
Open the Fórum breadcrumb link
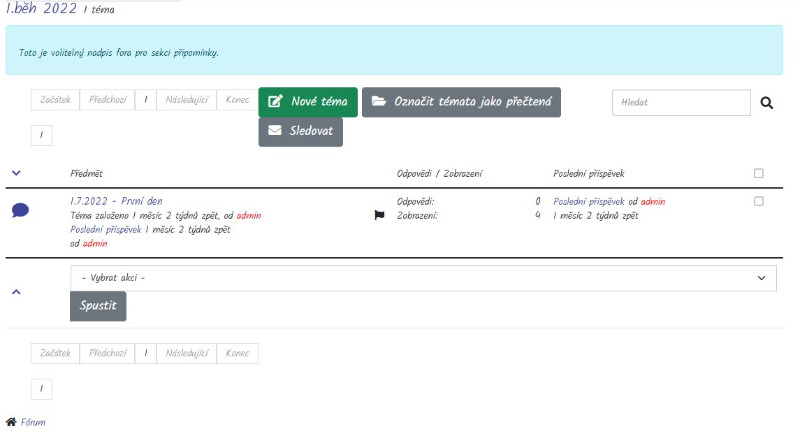[x=33, y=423]
